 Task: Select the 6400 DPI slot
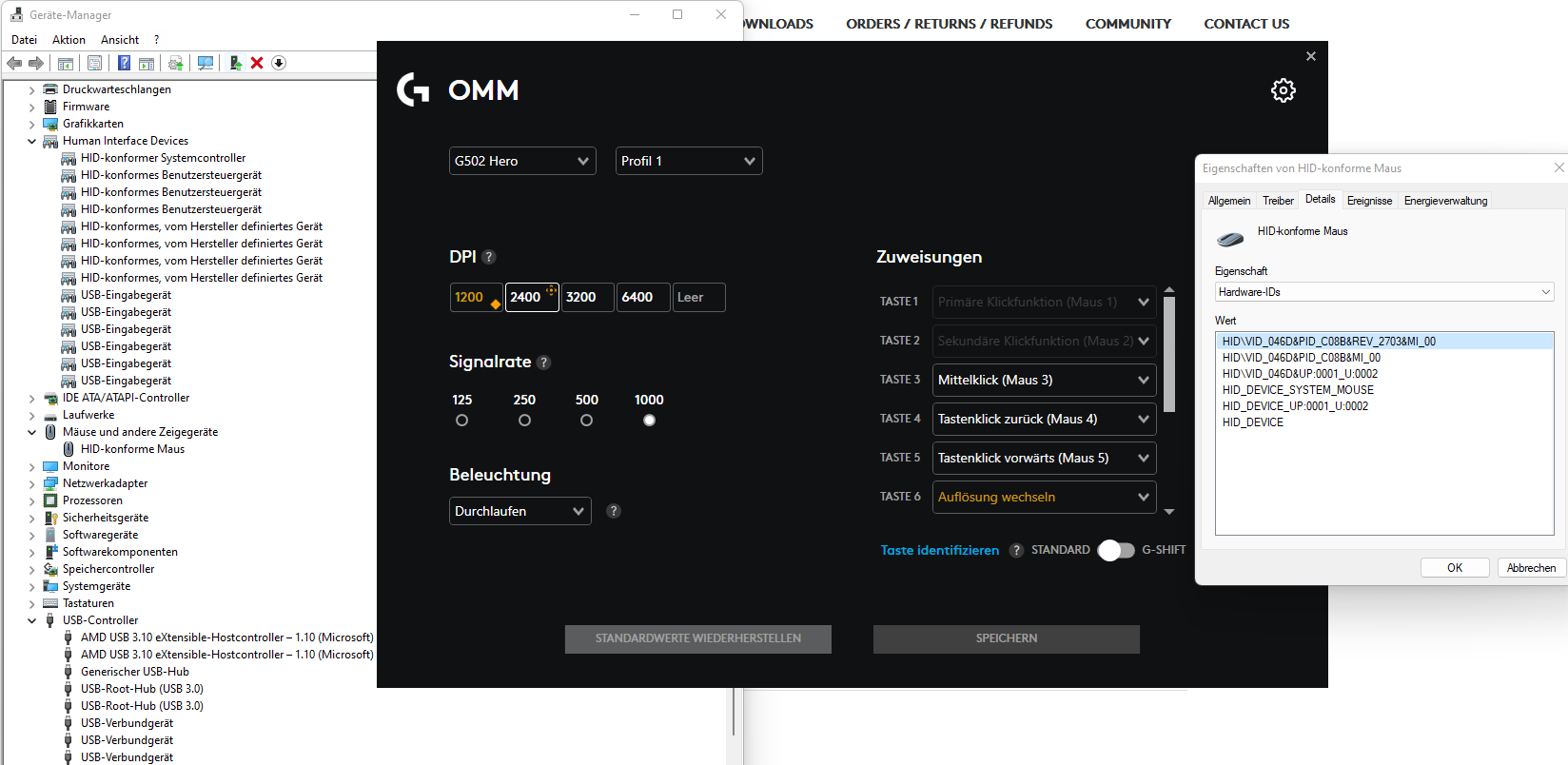click(x=643, y=297)
